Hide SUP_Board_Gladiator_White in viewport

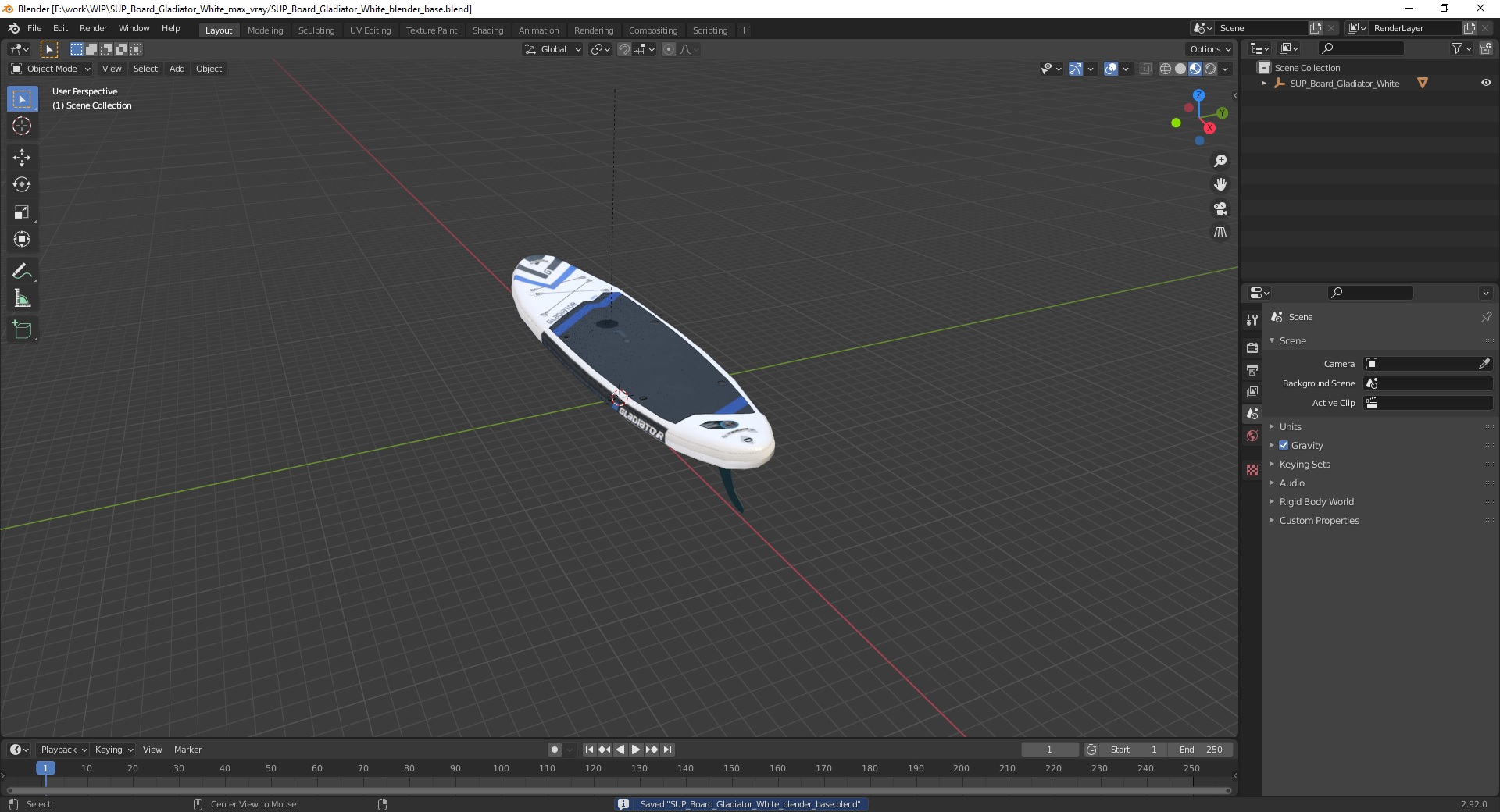1486,83
